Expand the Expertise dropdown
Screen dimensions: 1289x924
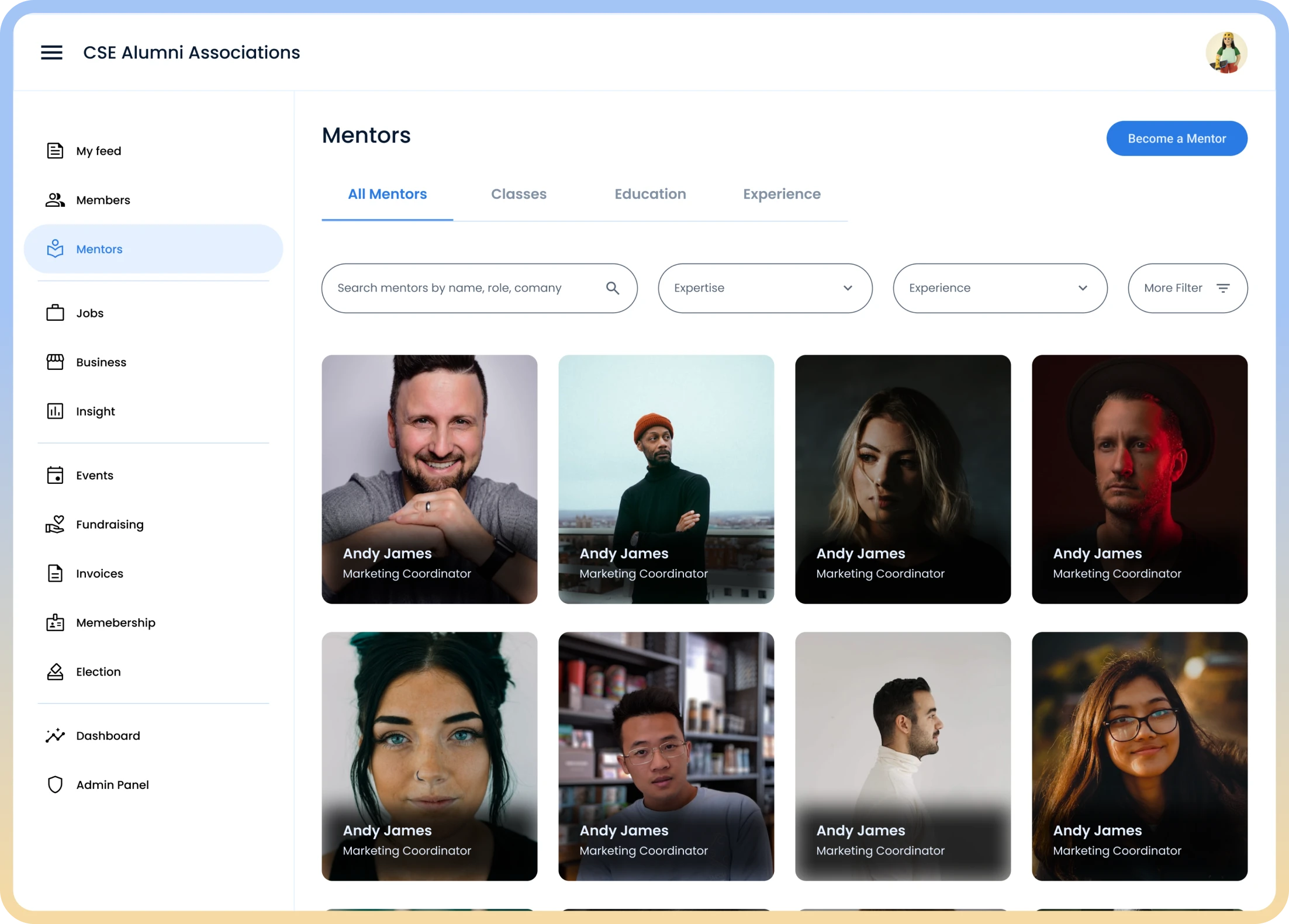pyautogui.click(x=765, y=288)
